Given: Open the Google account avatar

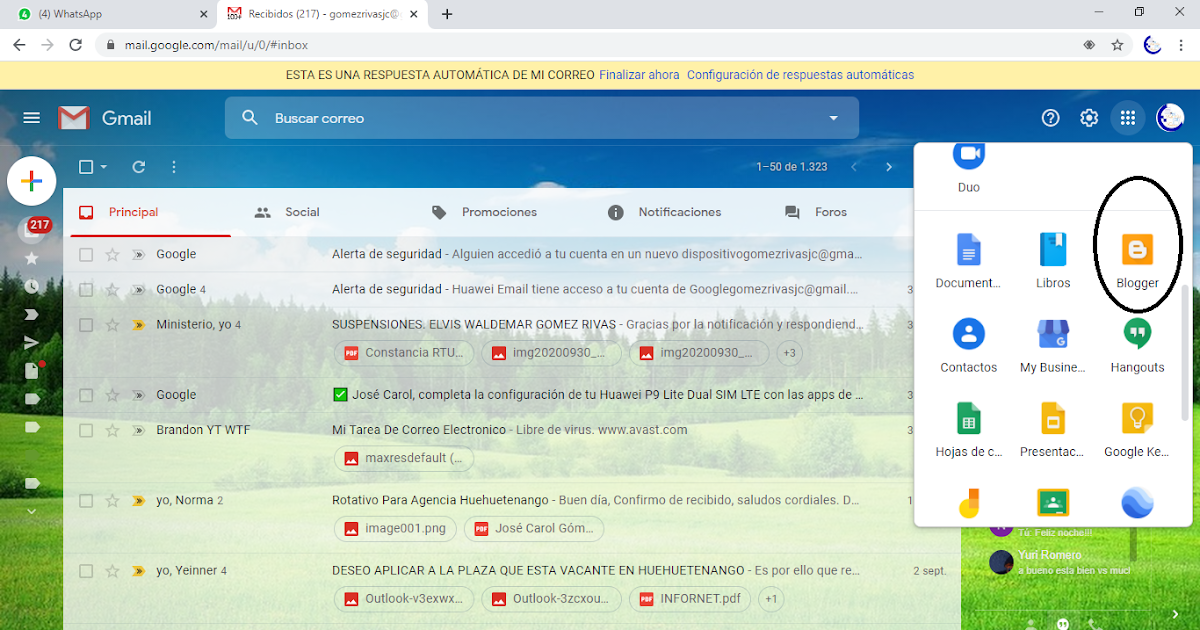Looking at the screenshot, I should click(1170, 118).
